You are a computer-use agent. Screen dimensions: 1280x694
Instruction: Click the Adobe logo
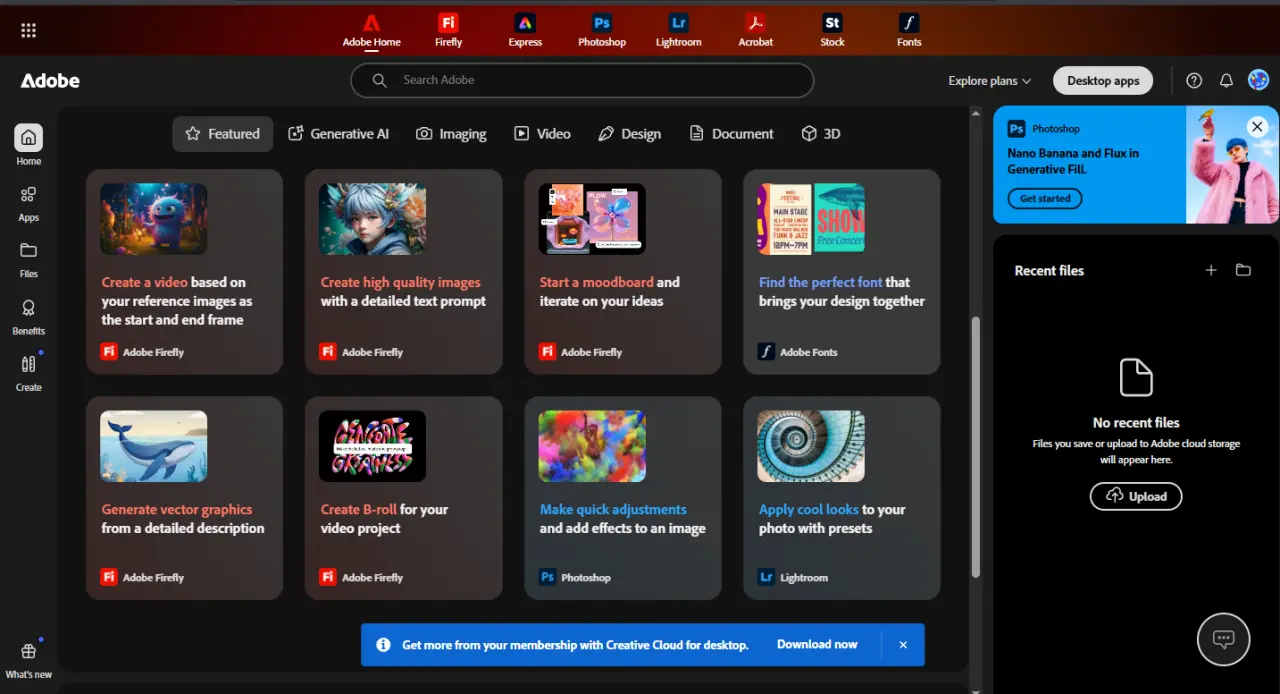[50, 81]
